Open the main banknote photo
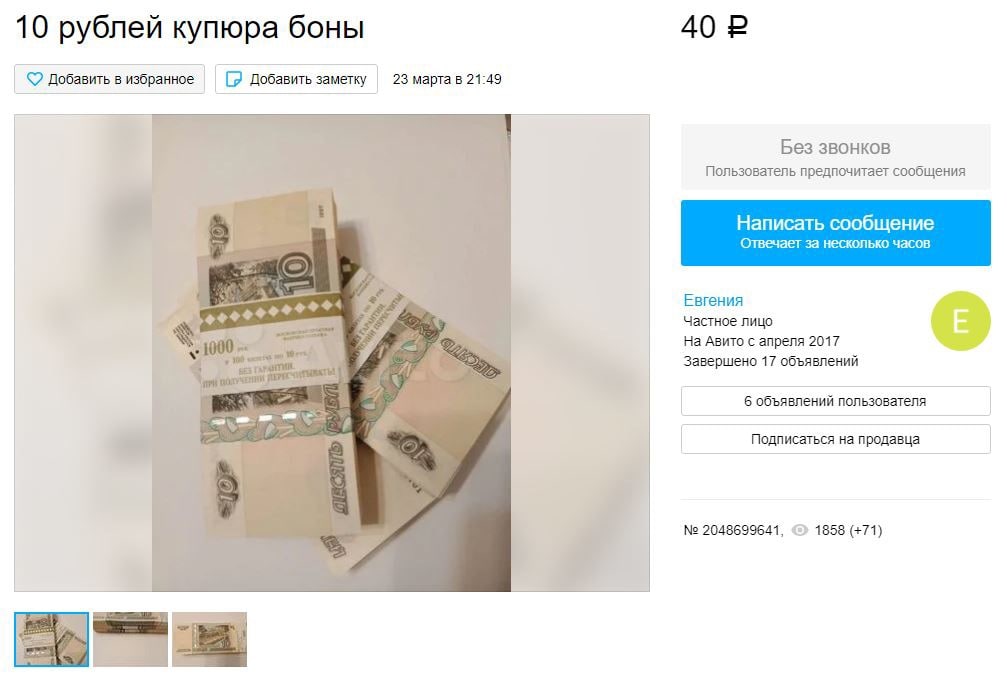Image resolution: width=1007 pixels, height=683 pixels. pyautogui.click(x=331, y=353)
